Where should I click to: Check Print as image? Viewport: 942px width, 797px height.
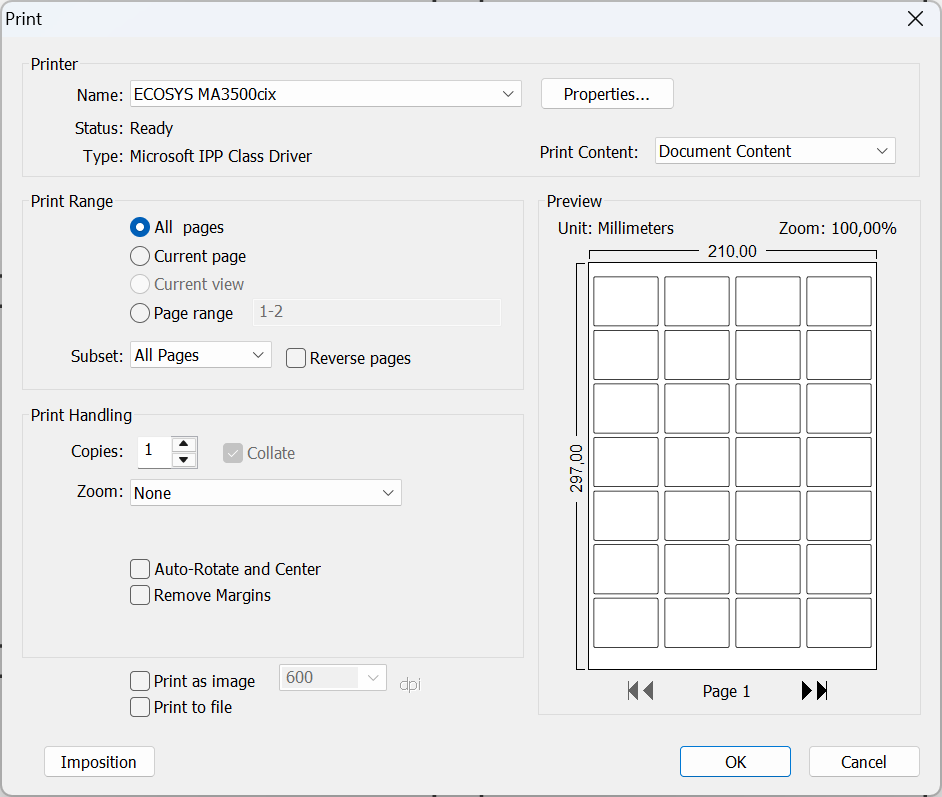[x=141, y=681]
